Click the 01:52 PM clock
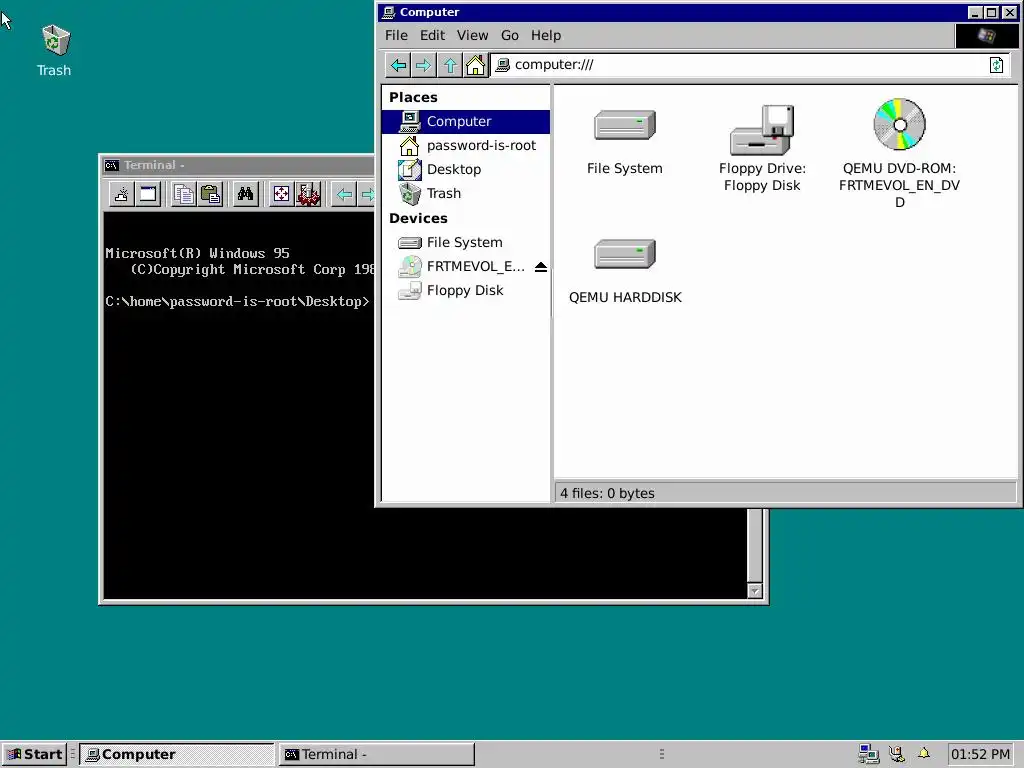The height and width of the screenshot is (768, 1024). pos(980,754)
